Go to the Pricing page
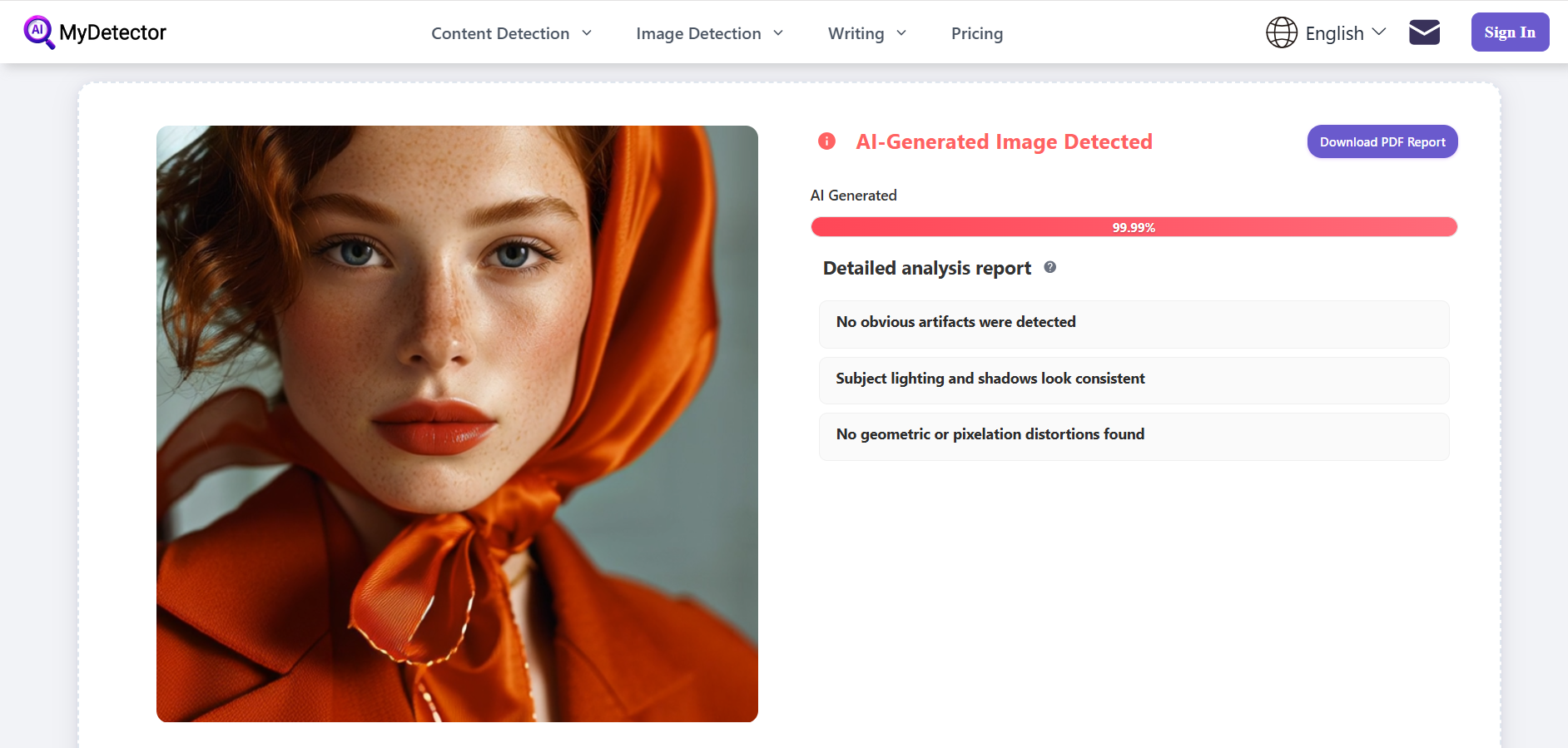The image size is (1568, 748). (976, 33)
